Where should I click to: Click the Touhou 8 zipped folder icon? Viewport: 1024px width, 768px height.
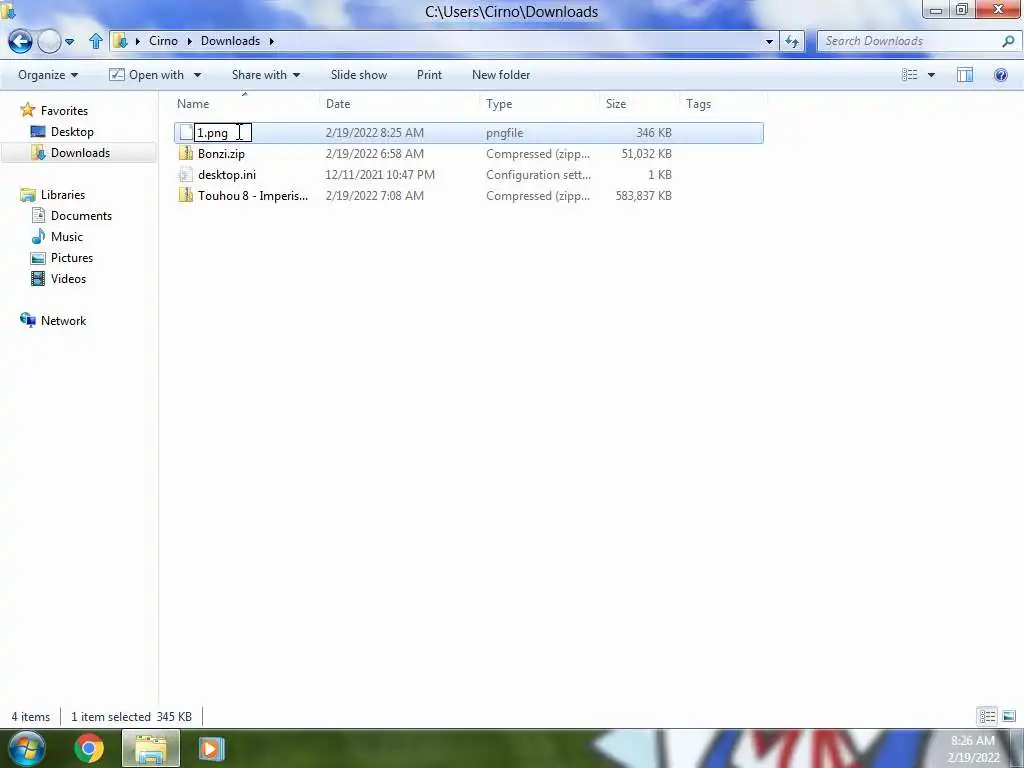tap(186, 195)
